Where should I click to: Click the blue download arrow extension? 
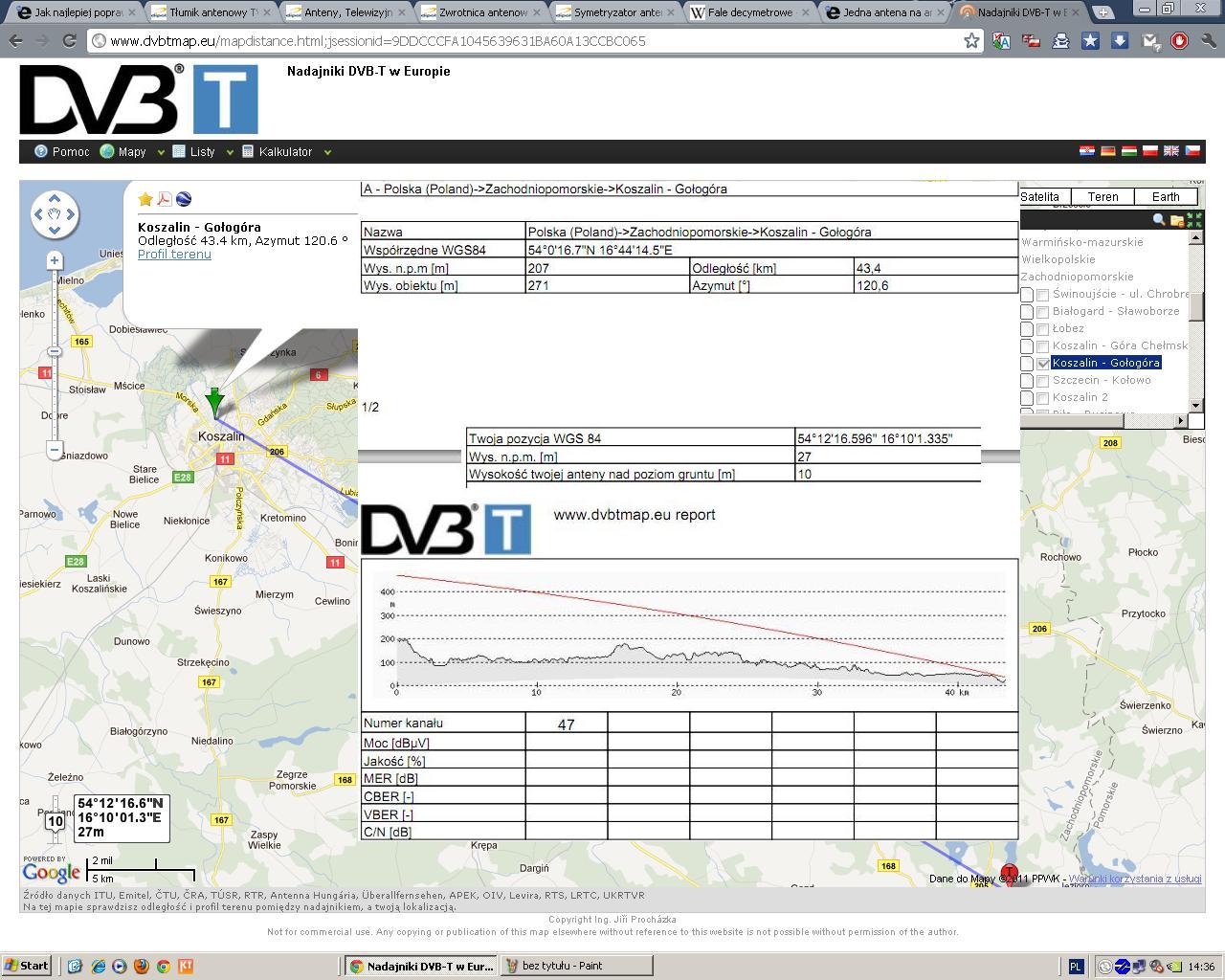pos(1120,41)
